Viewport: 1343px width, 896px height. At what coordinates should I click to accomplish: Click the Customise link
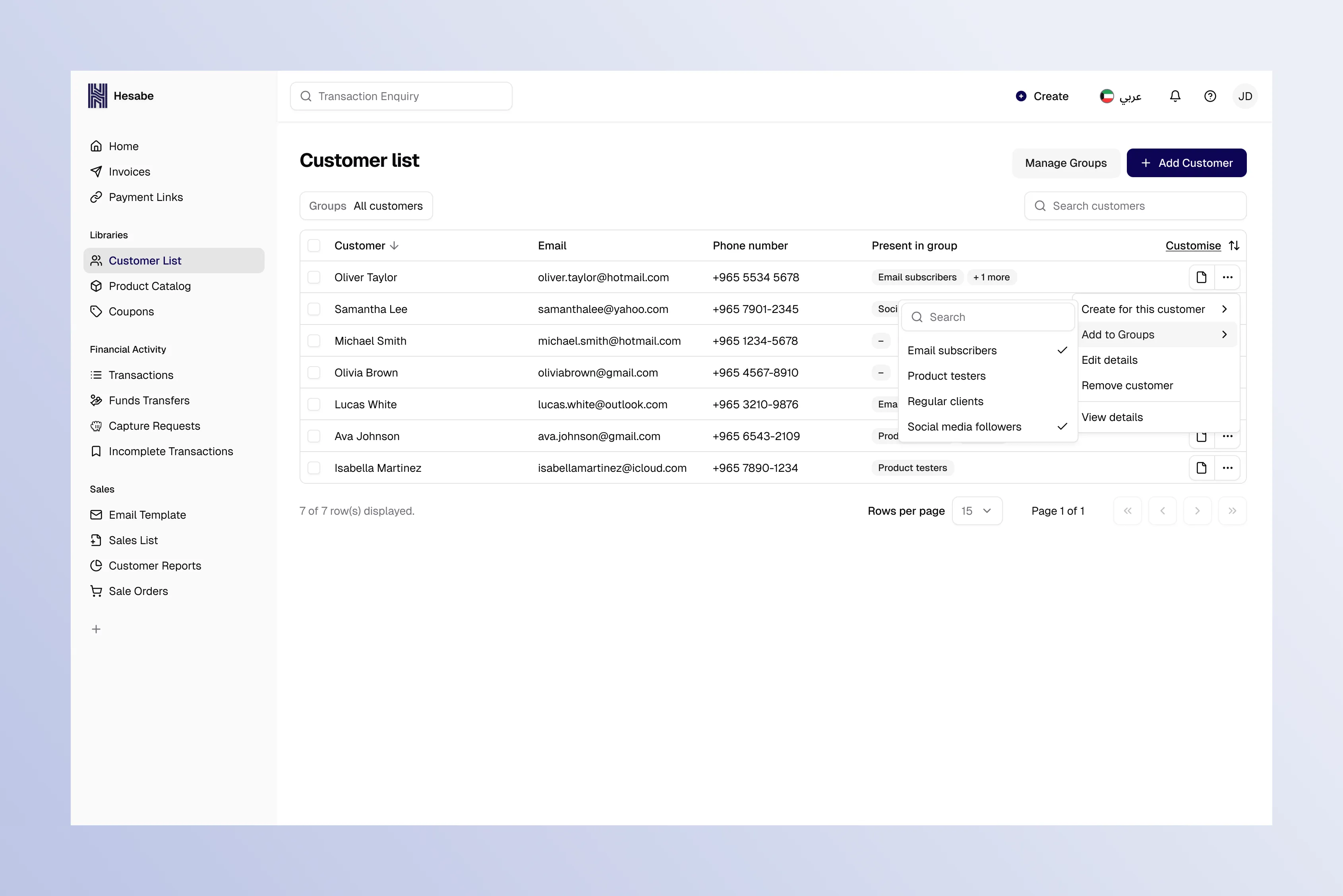(x=1193, y=246)
